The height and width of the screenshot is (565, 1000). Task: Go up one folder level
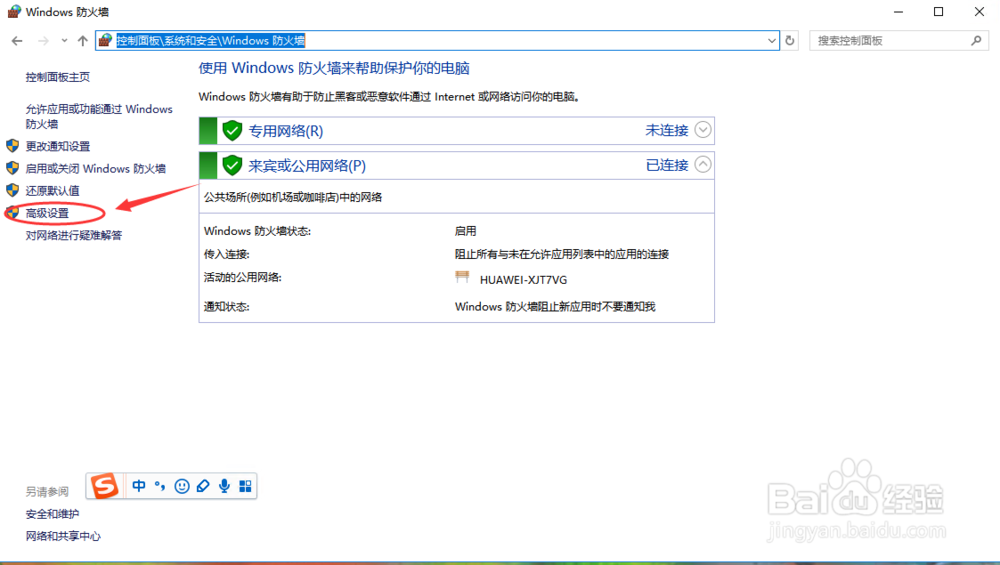point(82,41)
